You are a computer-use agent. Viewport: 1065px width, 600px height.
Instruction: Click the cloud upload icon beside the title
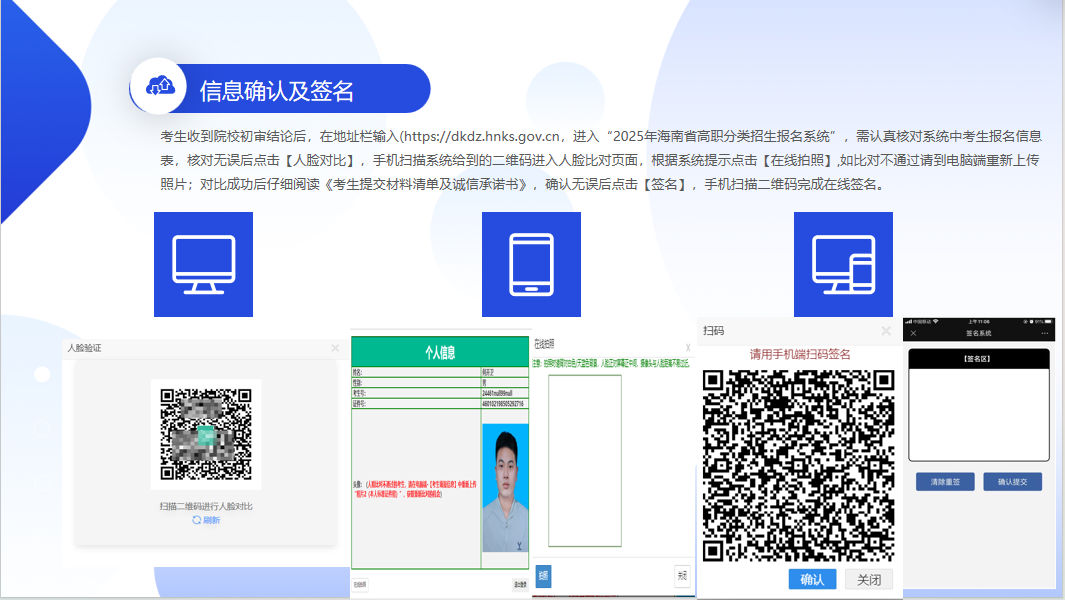161,88
